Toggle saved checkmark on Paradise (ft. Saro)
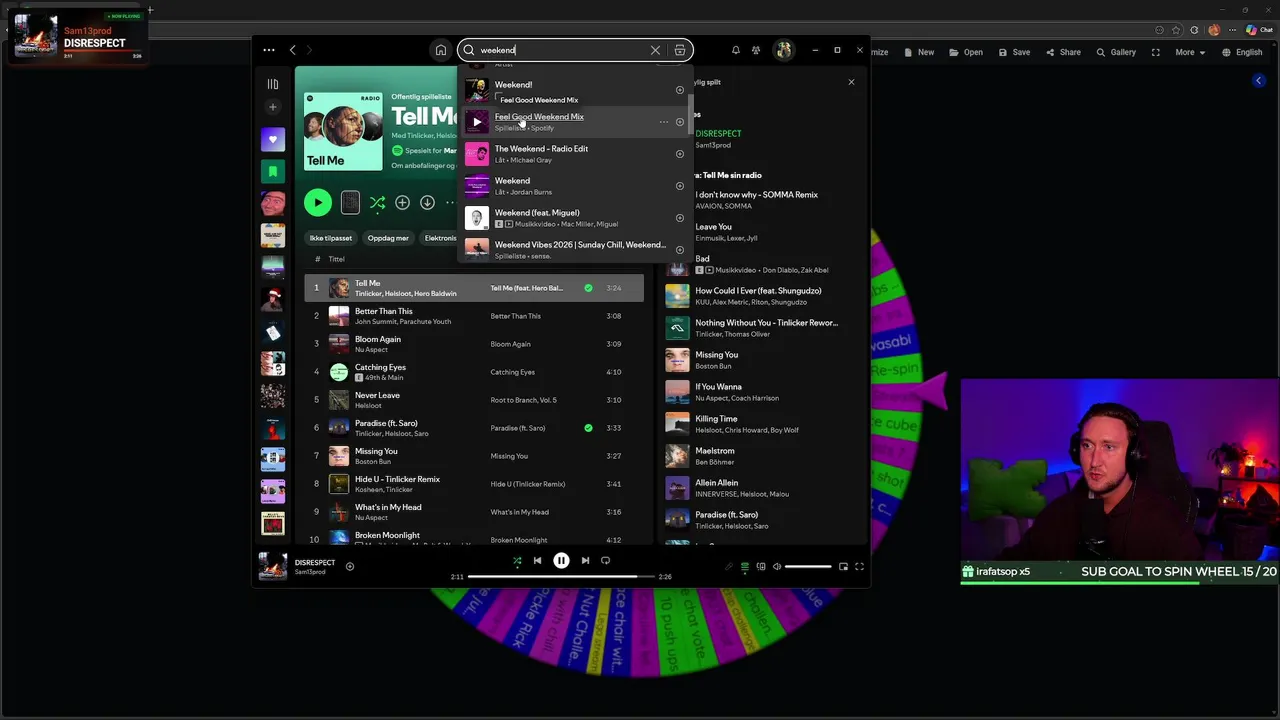 coord(588,428)
